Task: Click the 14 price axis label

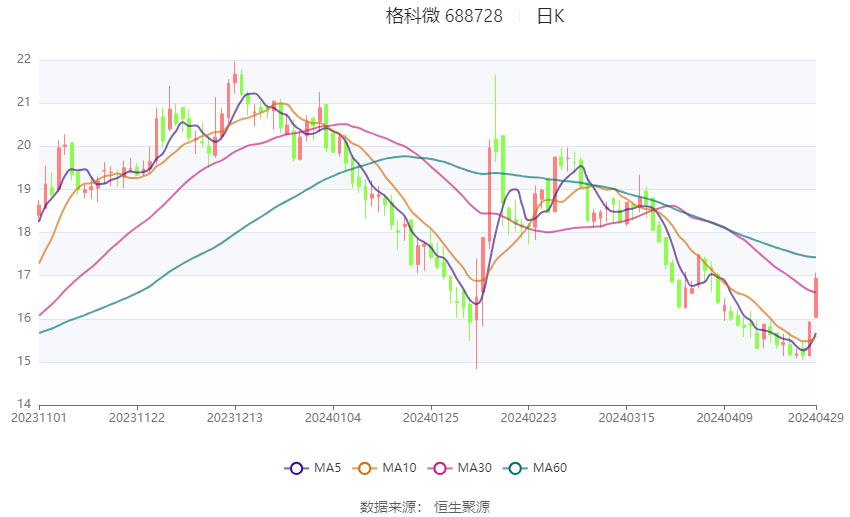Action: tap(24, 404)
